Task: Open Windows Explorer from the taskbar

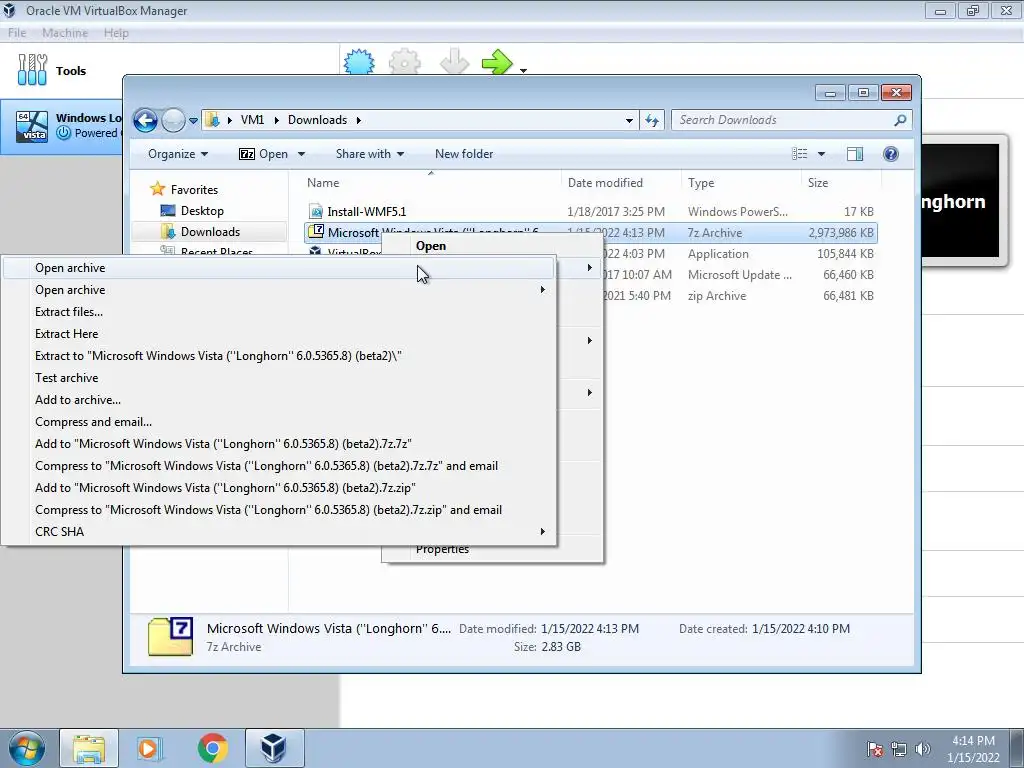Action: click(89, 748)
